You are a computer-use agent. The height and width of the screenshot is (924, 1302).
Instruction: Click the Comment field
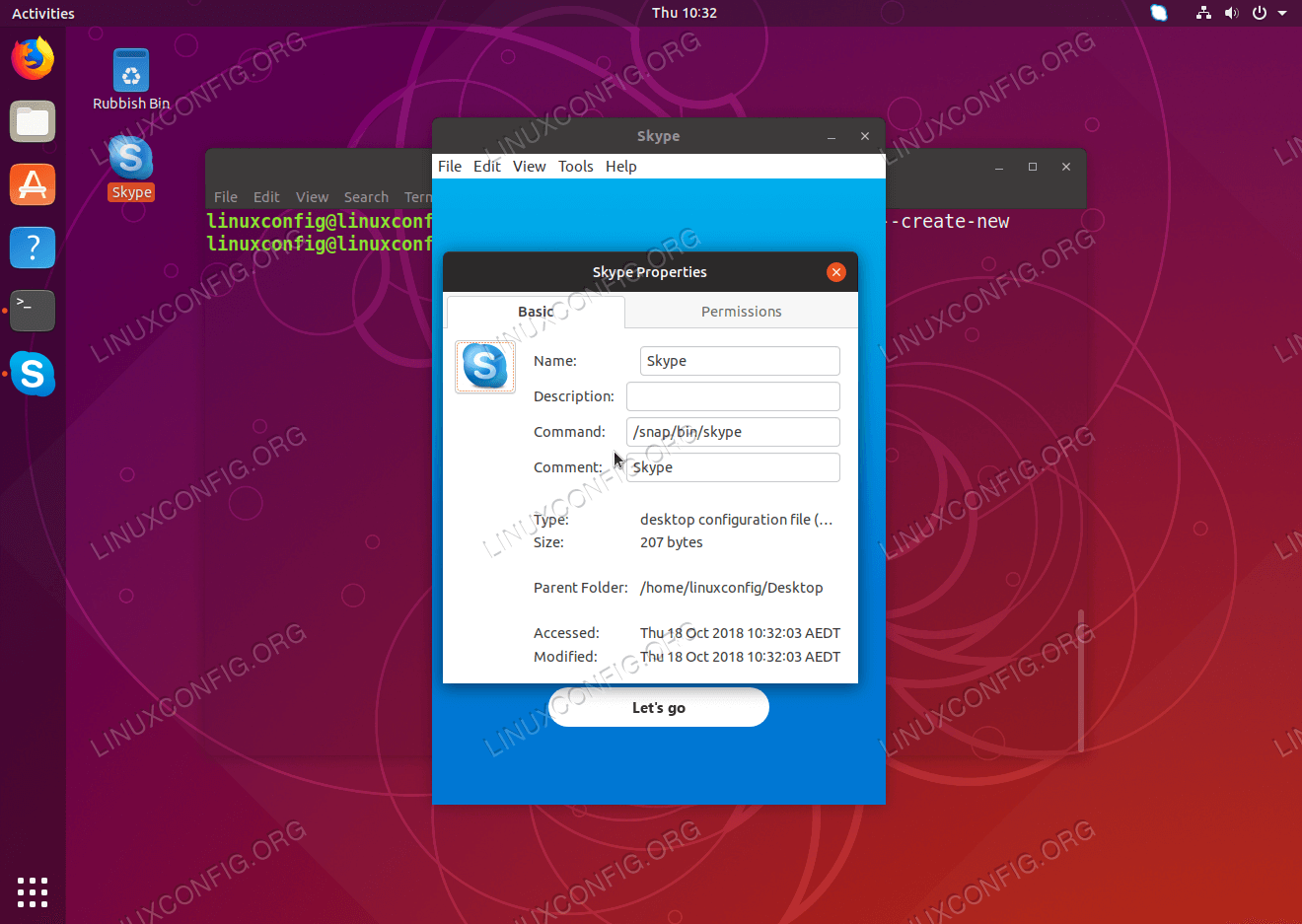(733, 467)
